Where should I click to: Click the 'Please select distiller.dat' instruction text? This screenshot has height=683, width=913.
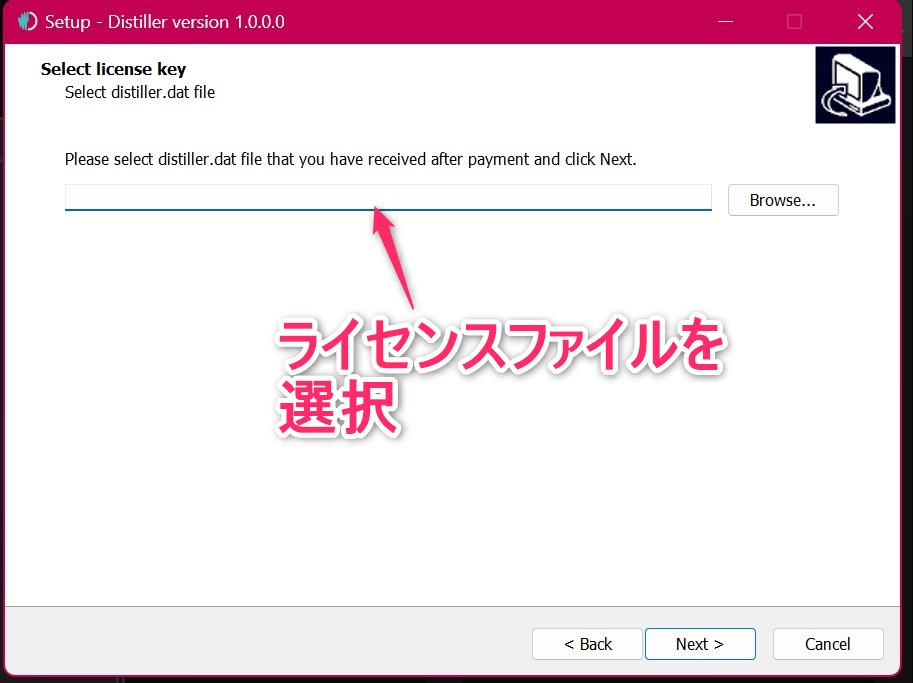tap(350, 159)
